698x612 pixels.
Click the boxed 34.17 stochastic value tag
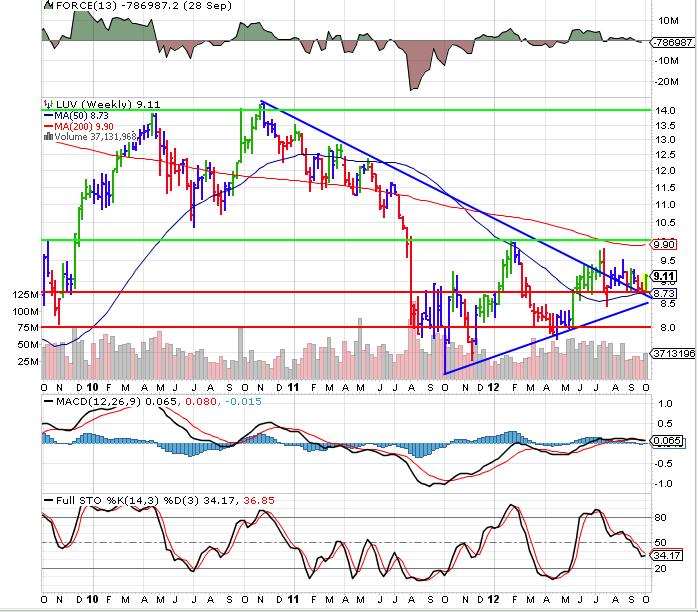click(666, 555)
